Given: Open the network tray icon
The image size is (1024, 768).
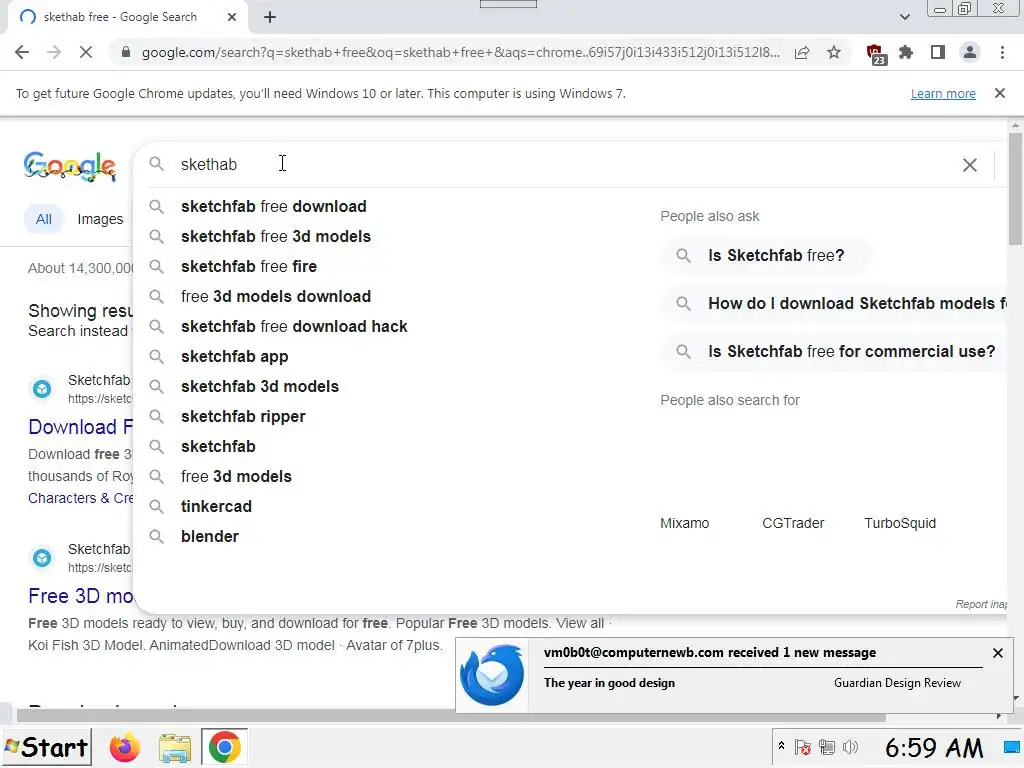Looking at the screenshot, I should coord(827,747).
